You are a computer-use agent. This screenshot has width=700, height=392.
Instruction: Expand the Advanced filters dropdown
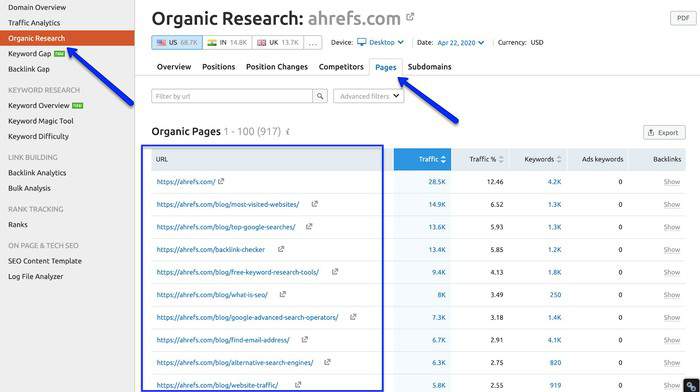[x=368, y=96]
